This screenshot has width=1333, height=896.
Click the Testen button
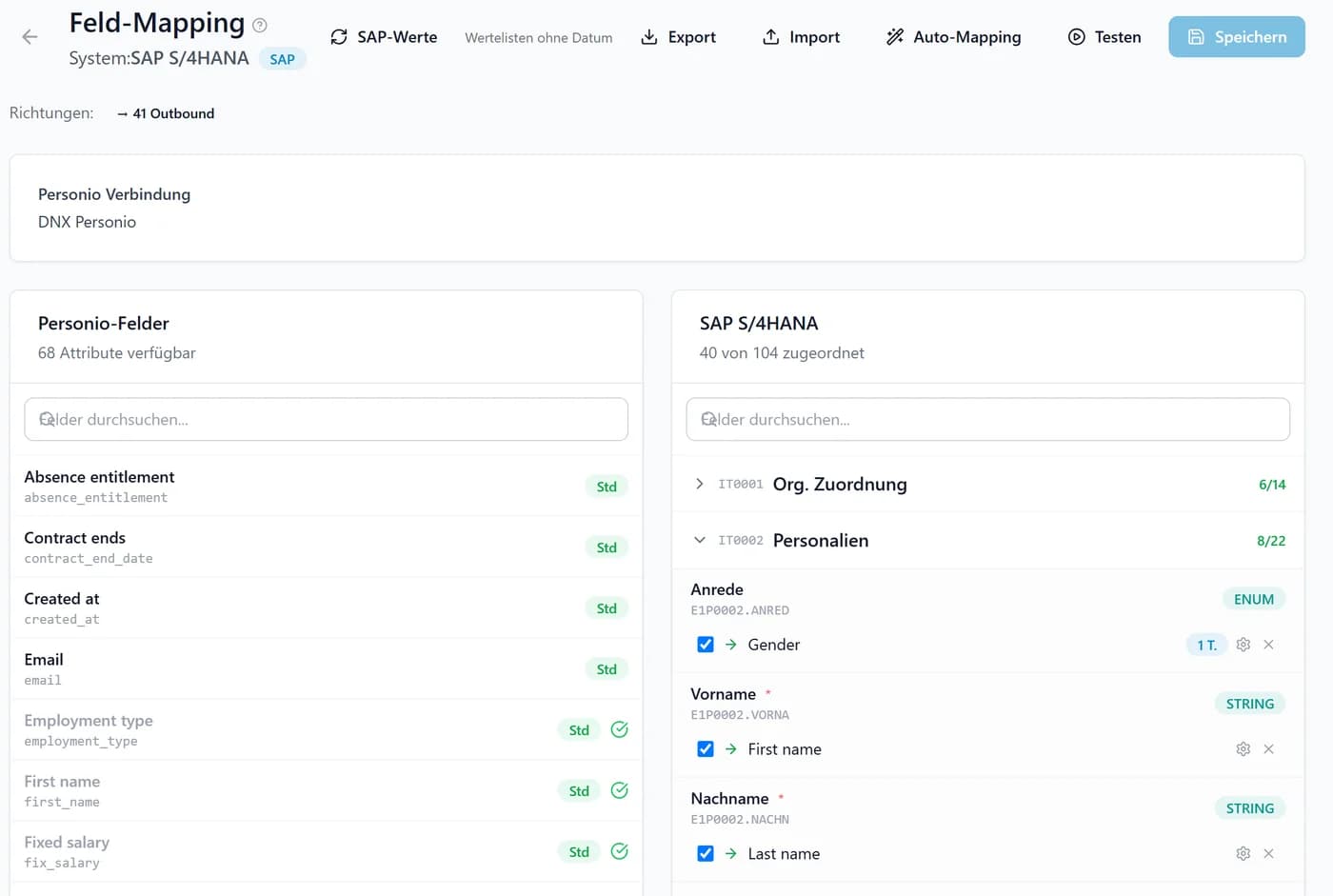pos(1104,37)
